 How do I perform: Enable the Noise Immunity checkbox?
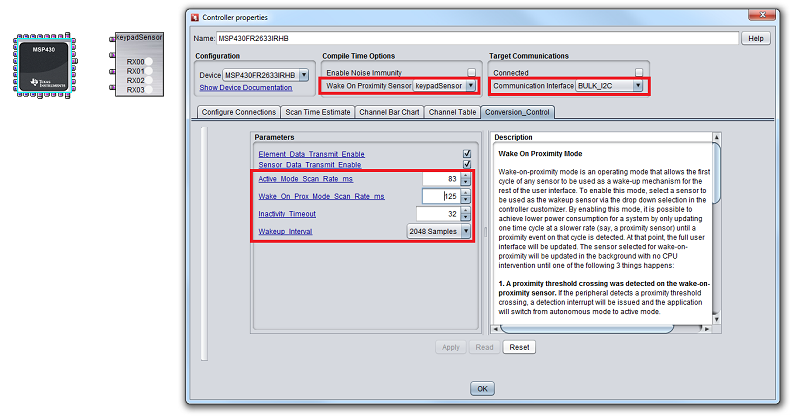[x=471, y=73]
